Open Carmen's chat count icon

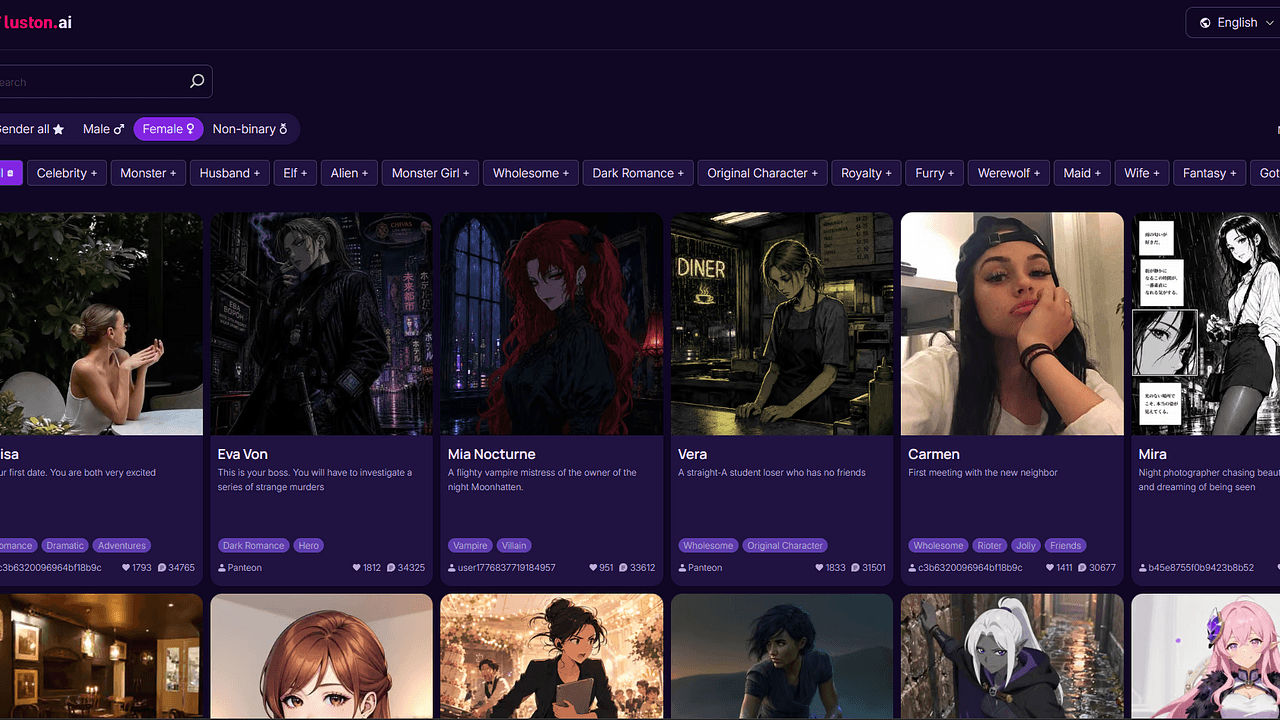point(1083,567)
